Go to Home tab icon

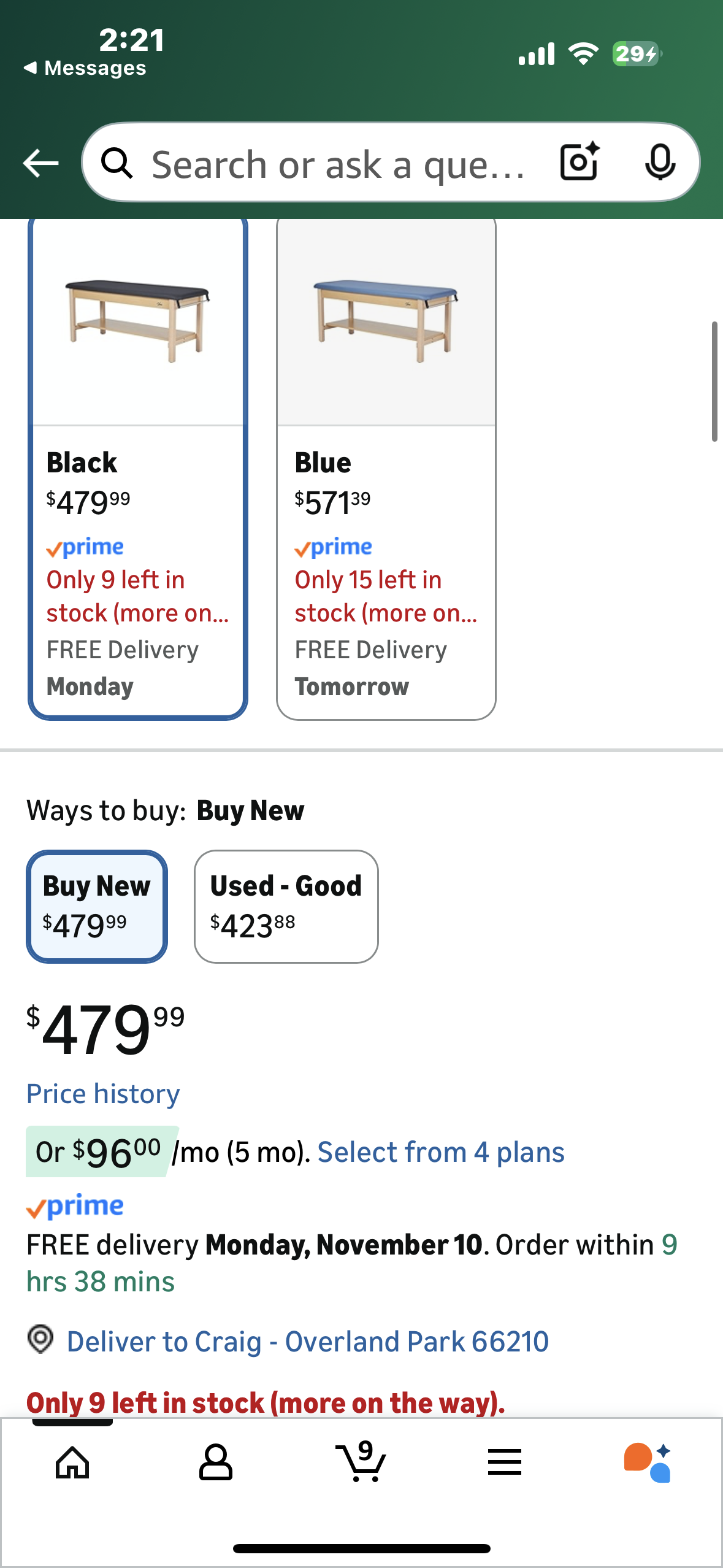(x=72, y=1463)
